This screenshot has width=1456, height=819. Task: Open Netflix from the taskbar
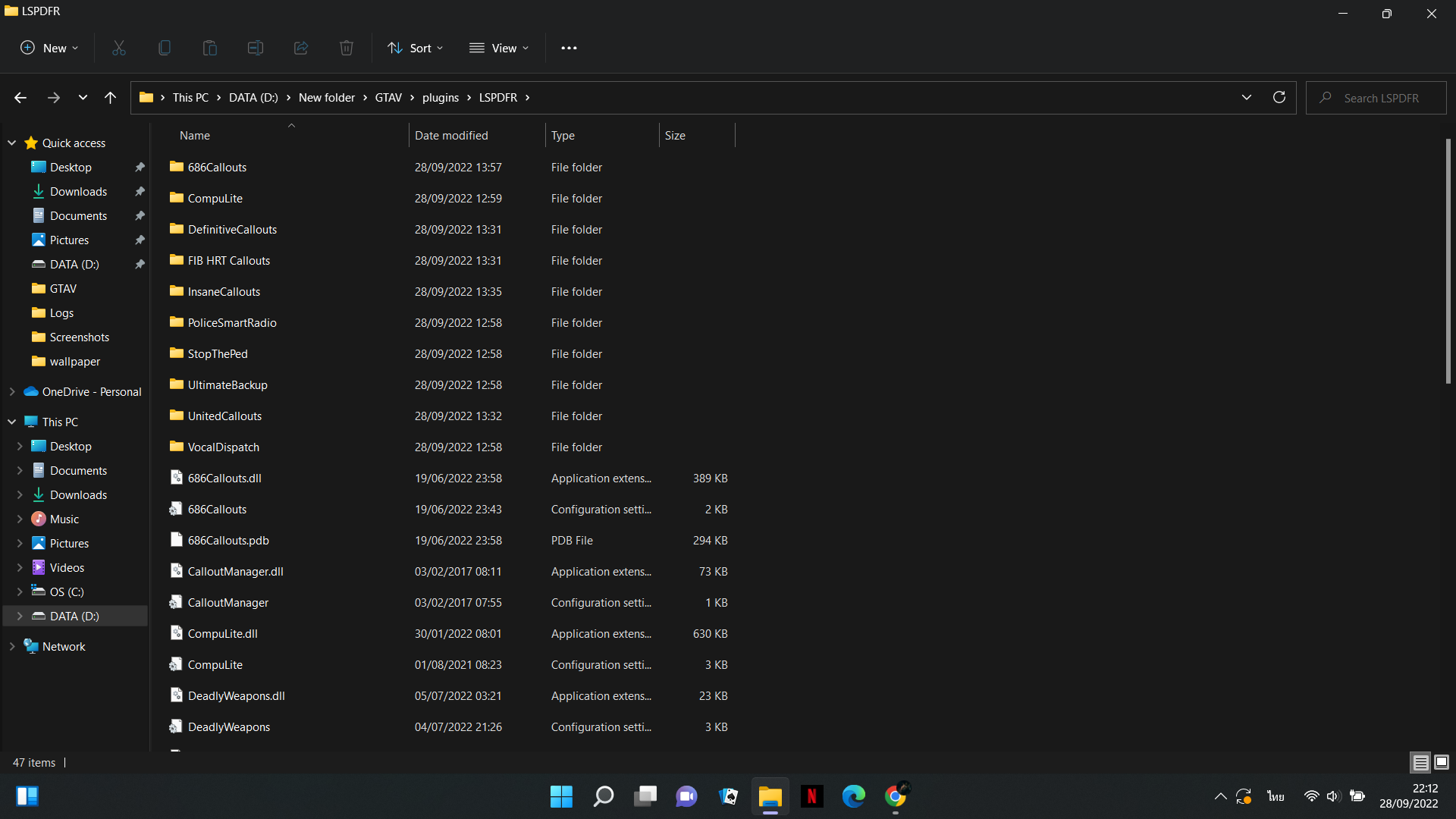click(811, 796)
